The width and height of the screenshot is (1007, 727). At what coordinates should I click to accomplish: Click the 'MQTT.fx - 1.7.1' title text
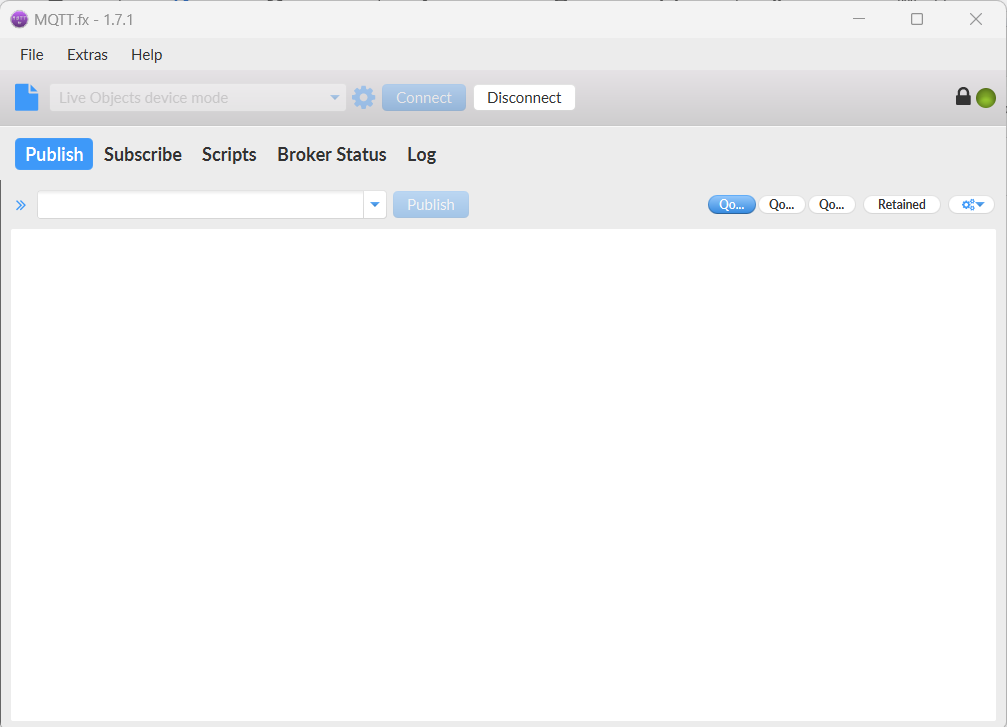point(83,20)
